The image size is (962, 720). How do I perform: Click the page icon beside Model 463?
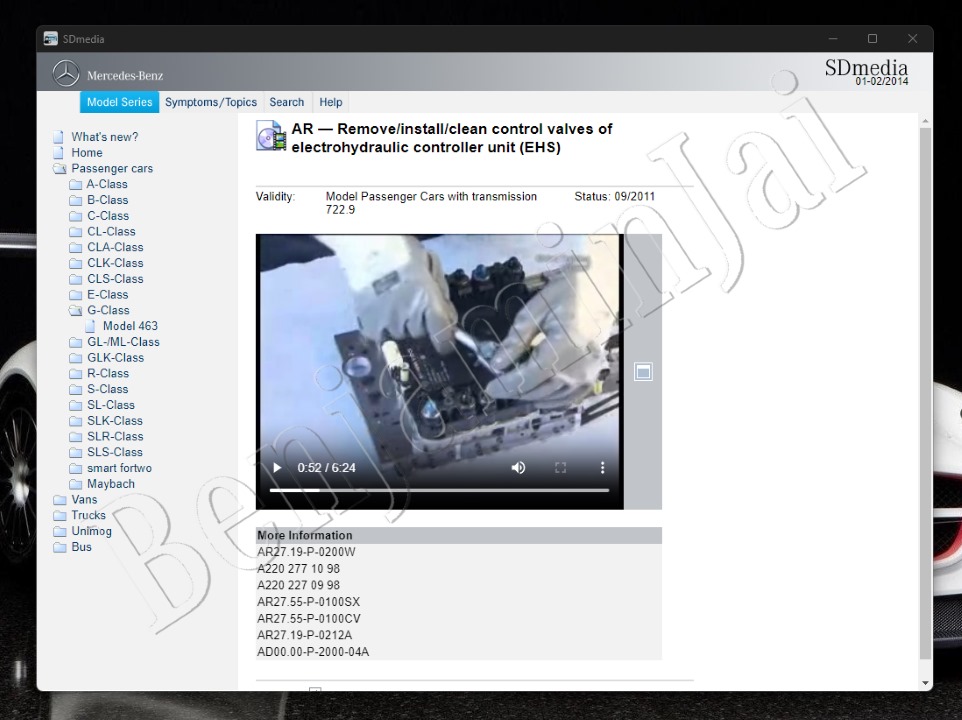tap(90, 326)
